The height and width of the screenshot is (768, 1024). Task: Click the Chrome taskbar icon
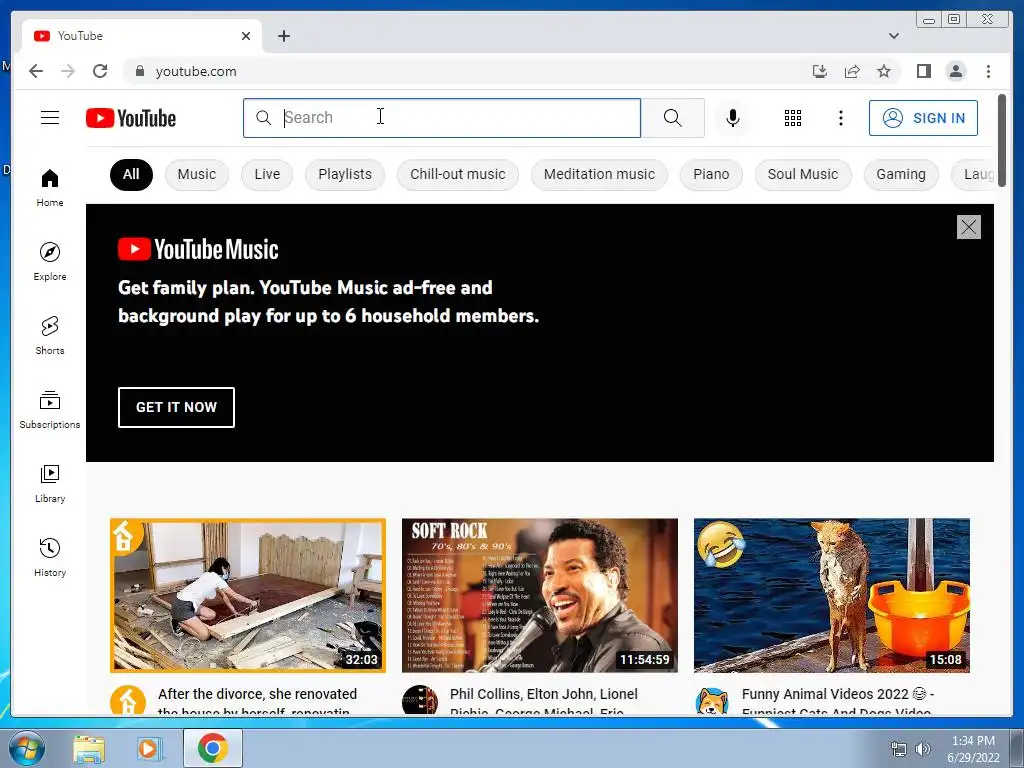(212, 748)
